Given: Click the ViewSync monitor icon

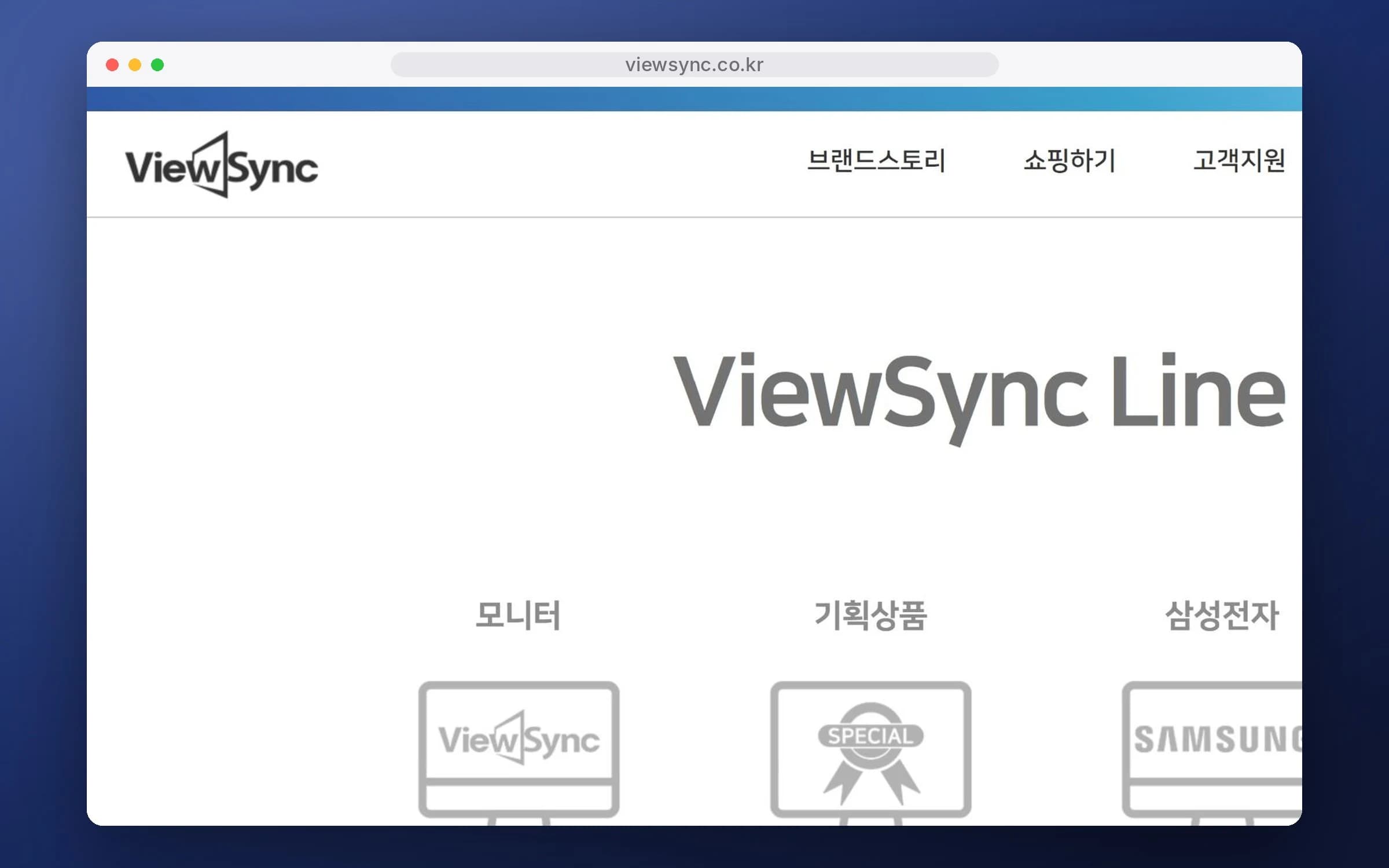Looking at the screenshot, I should 519,753.
